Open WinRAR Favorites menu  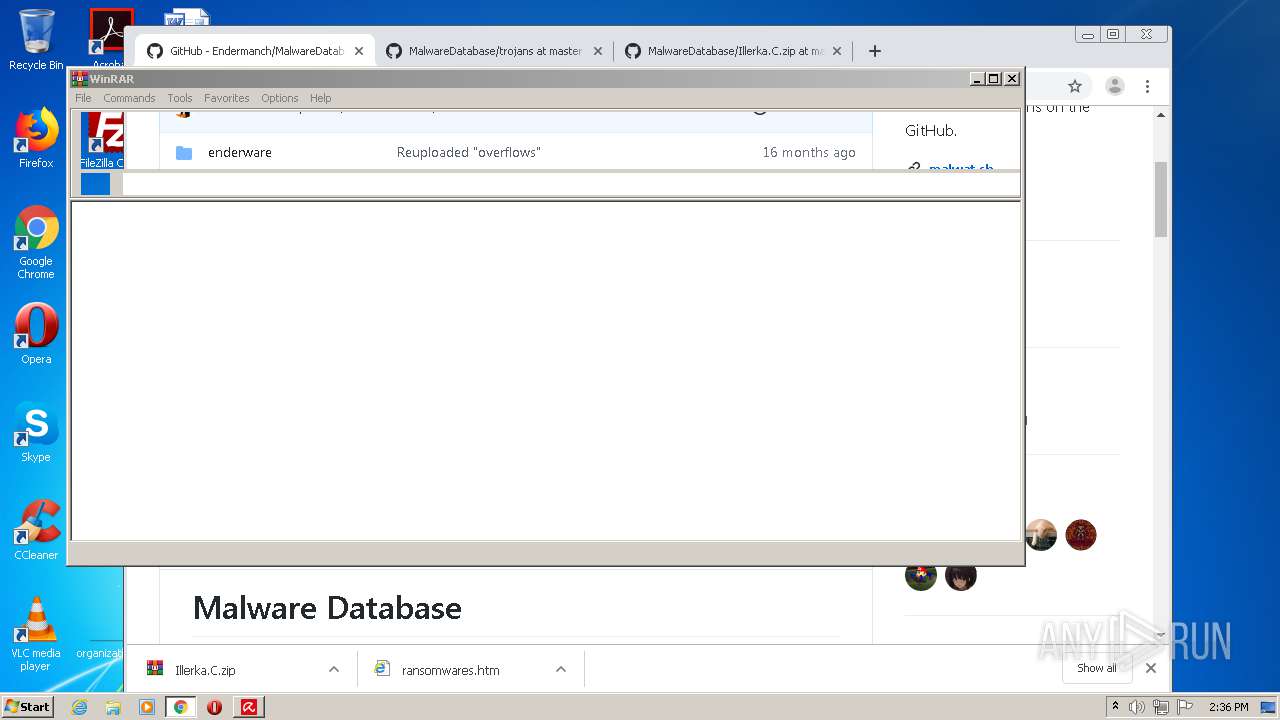(x=227, y=98)
